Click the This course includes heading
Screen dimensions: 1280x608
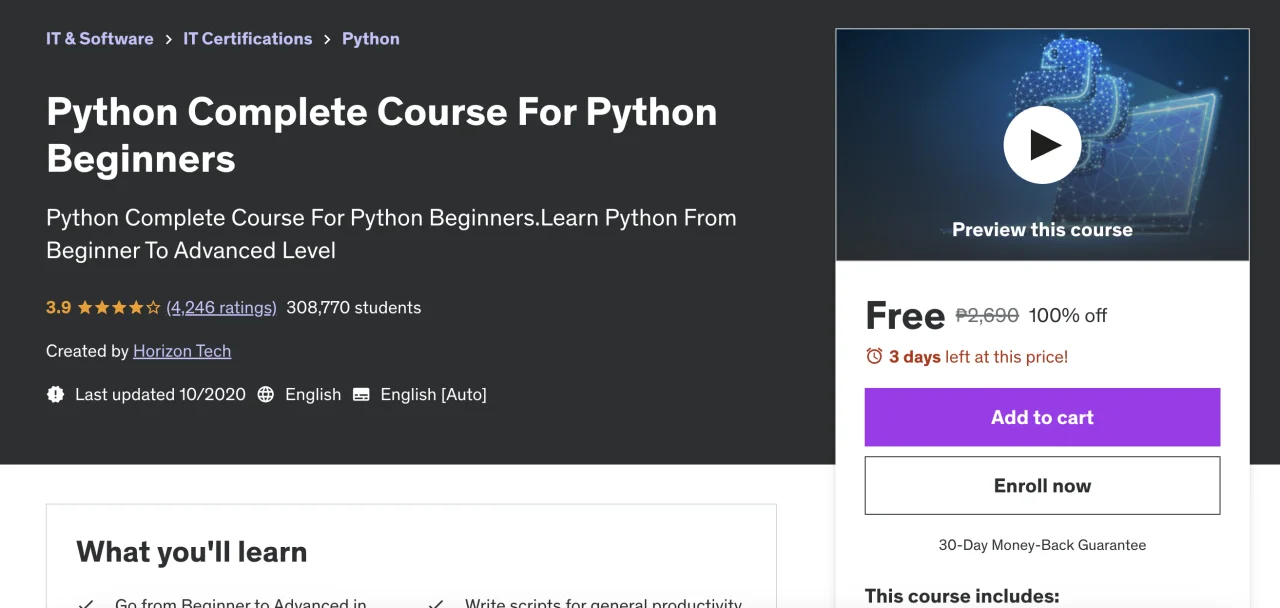pos(962,596)
